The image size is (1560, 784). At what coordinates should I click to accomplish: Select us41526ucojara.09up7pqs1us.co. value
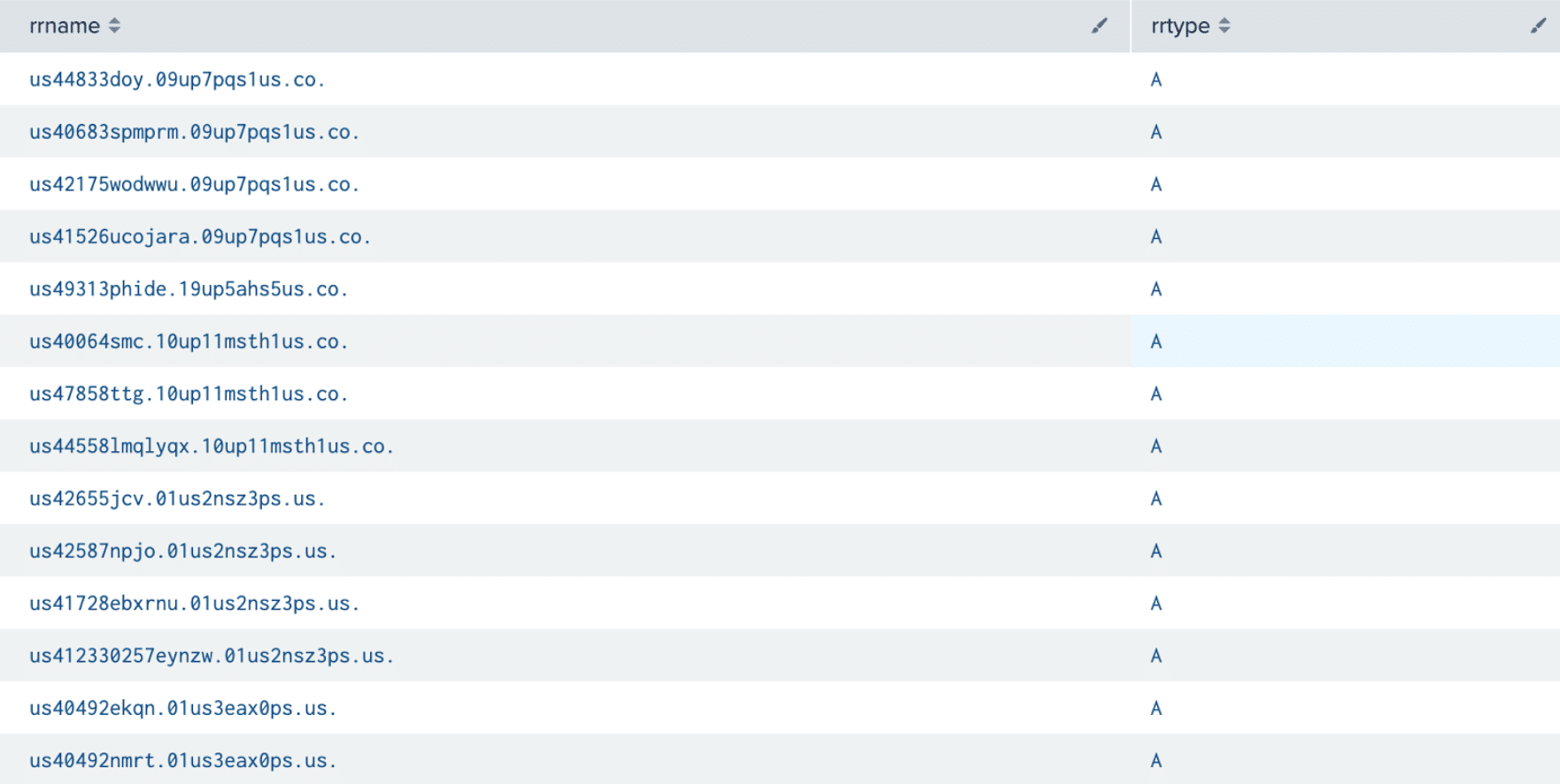pyautogui.click(x=200, y=236)
